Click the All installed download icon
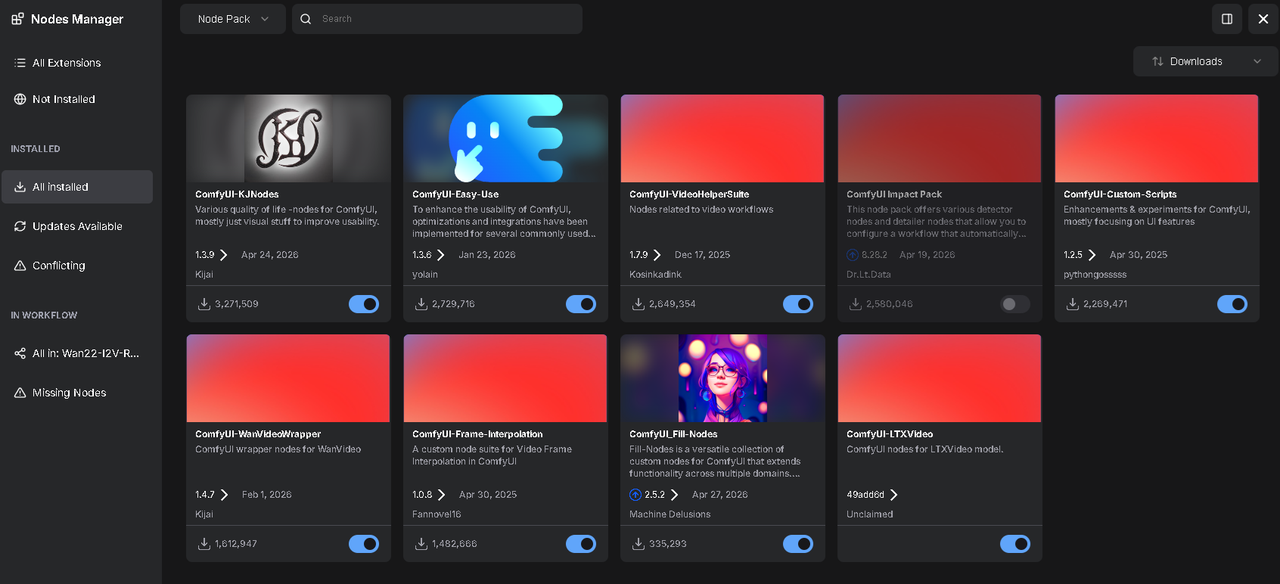Screen dimensions: 1280x584 tap(20, 187)
